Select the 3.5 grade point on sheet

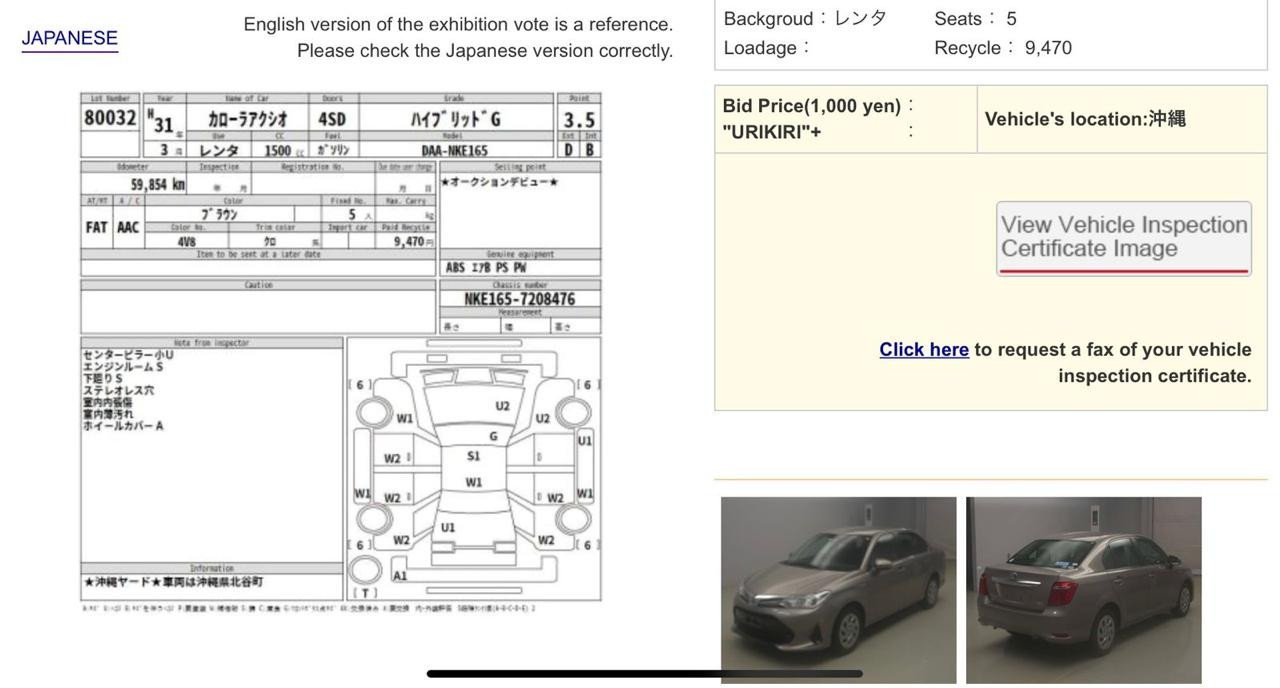(579, 120)
